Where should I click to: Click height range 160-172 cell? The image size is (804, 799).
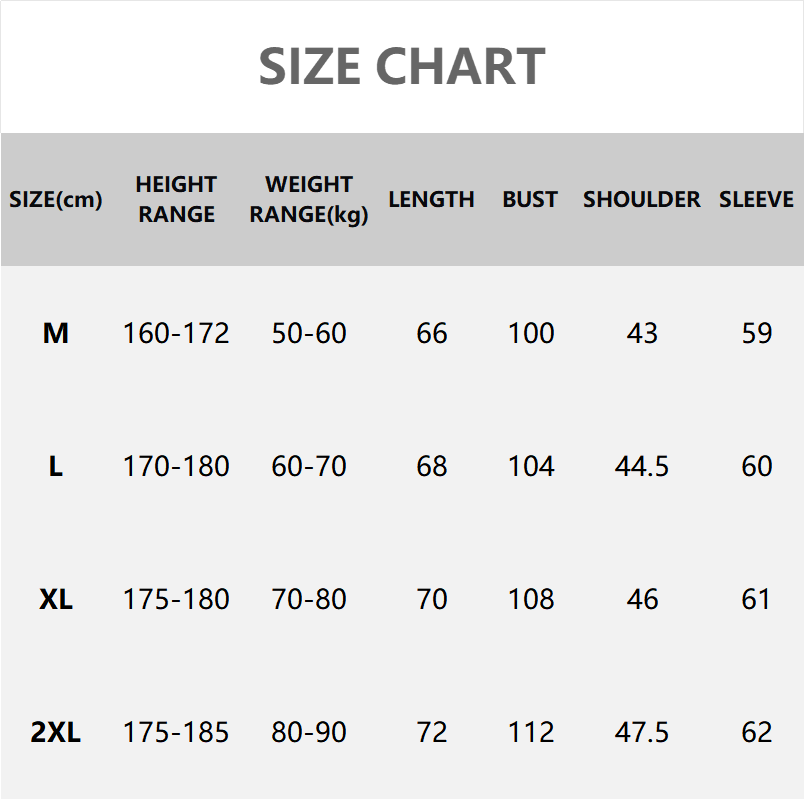coord(176,333)
